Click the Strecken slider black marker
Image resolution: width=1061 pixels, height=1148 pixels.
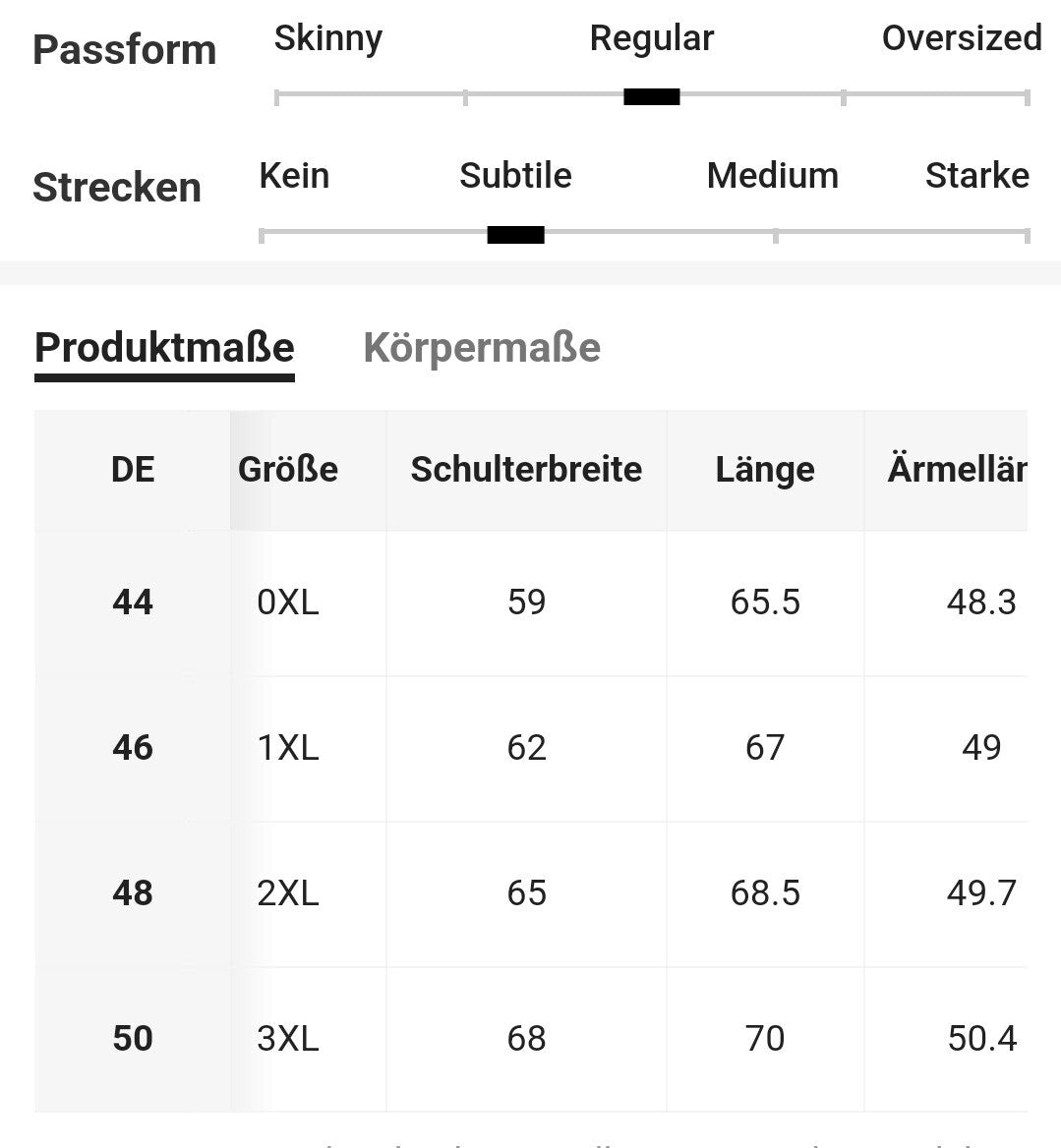click(x=515, y=235)
